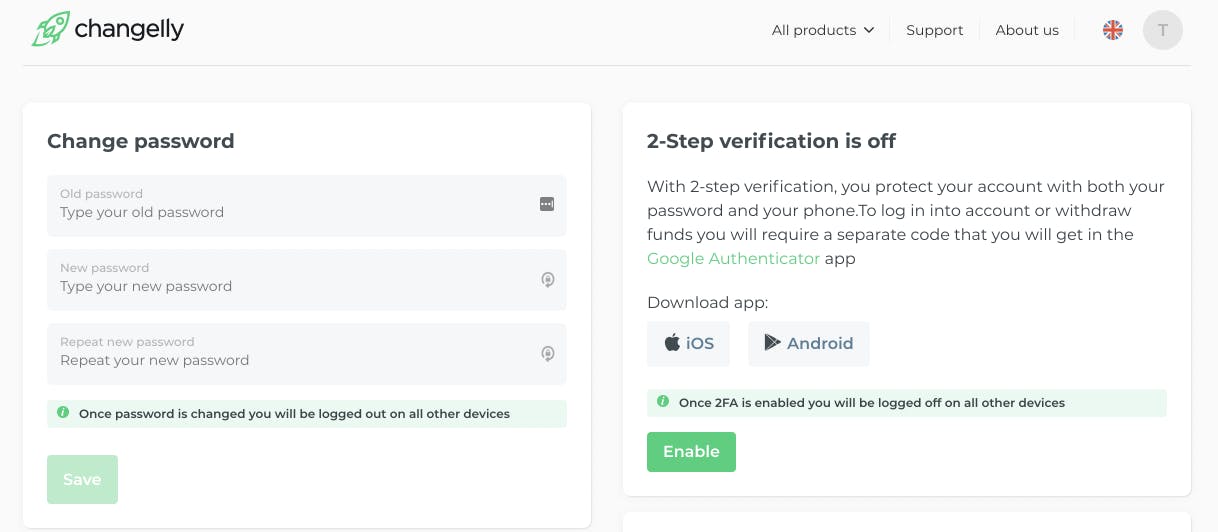
Task: Click the info icon beside password notice
Action: [63, 413]
